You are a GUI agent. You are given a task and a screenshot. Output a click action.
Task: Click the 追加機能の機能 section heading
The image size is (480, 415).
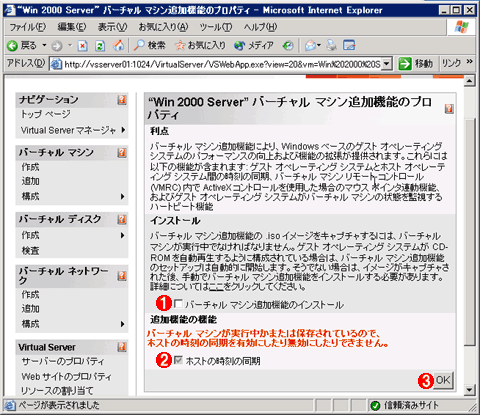point(183,320)
